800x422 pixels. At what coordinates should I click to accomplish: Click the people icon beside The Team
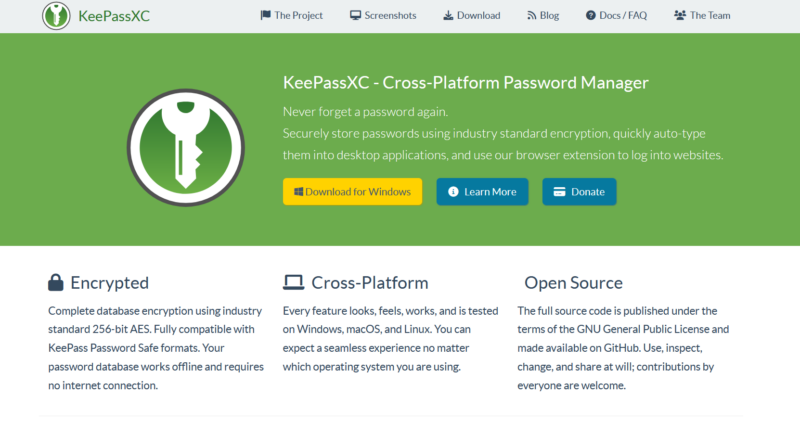[x=680, y=15]
